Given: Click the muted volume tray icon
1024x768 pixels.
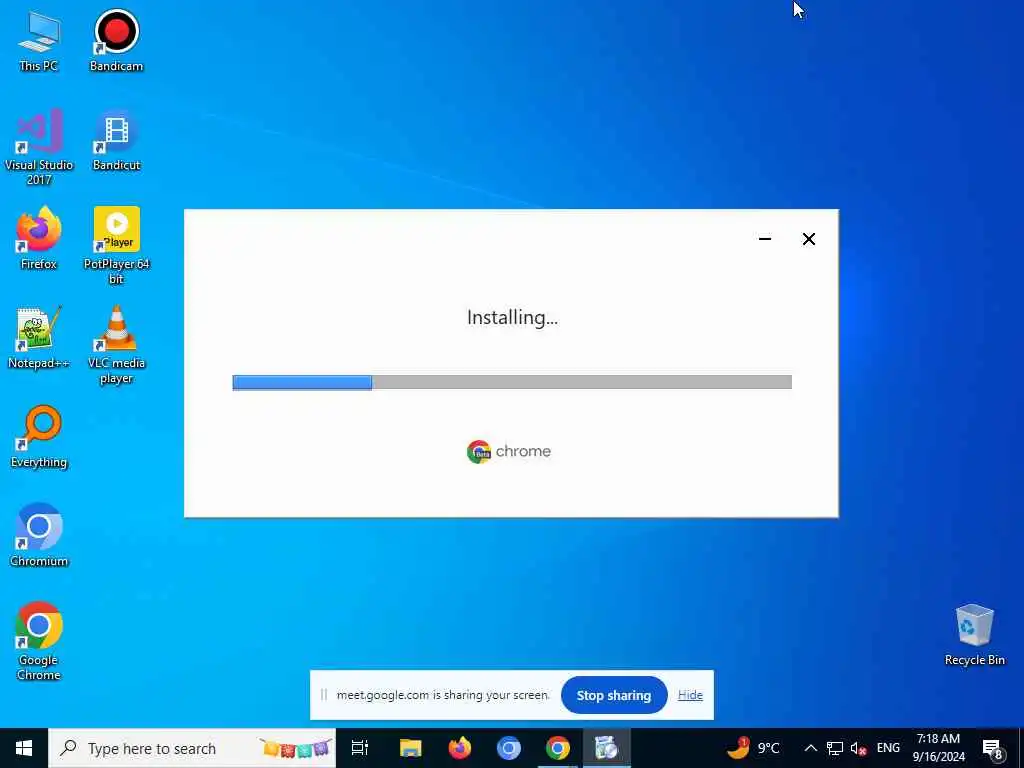Looking at the screenshot, I should coord(858,748).
